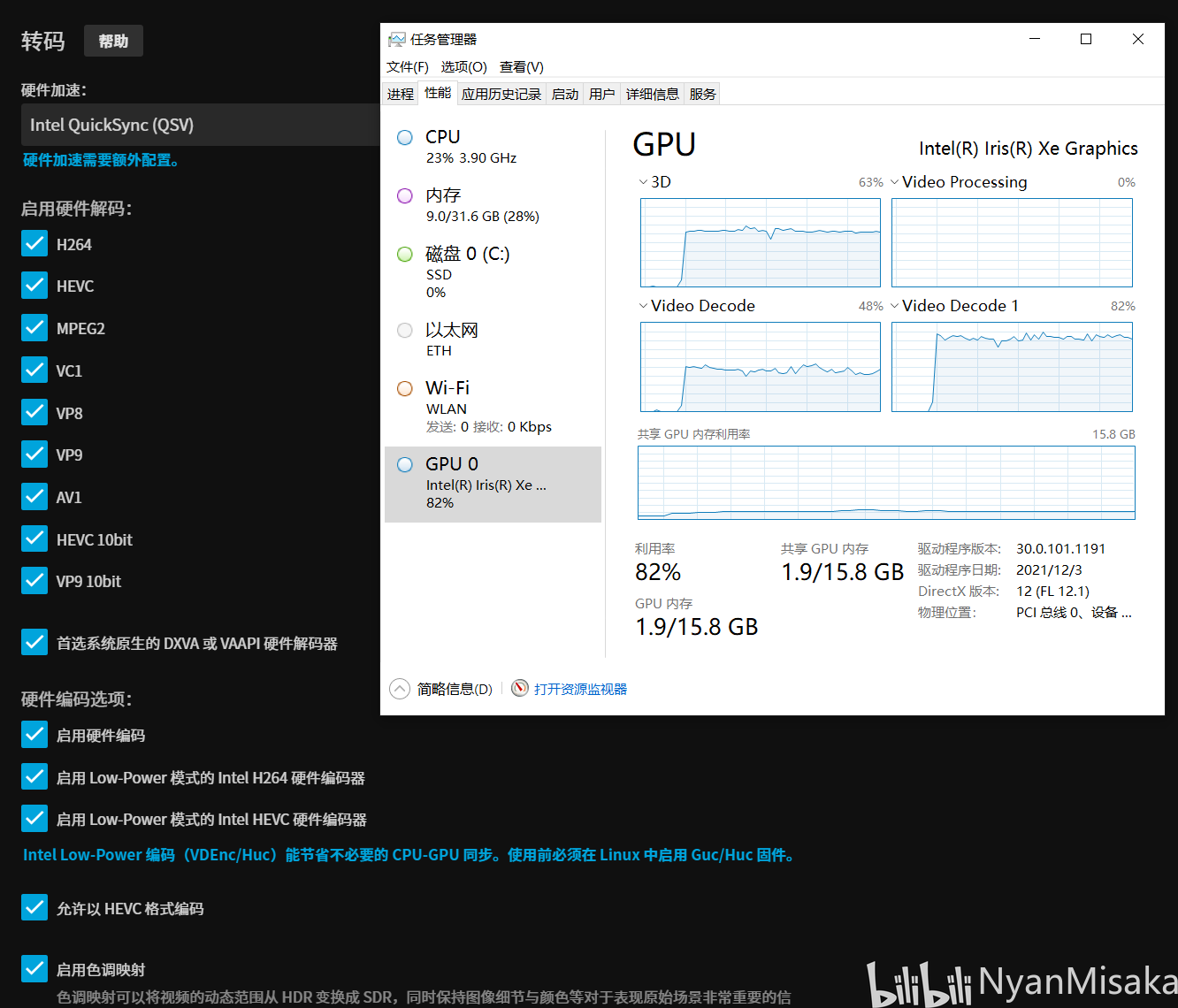
Task: Toggle the VP9 10bit checkbox
Action: point(34,580)
